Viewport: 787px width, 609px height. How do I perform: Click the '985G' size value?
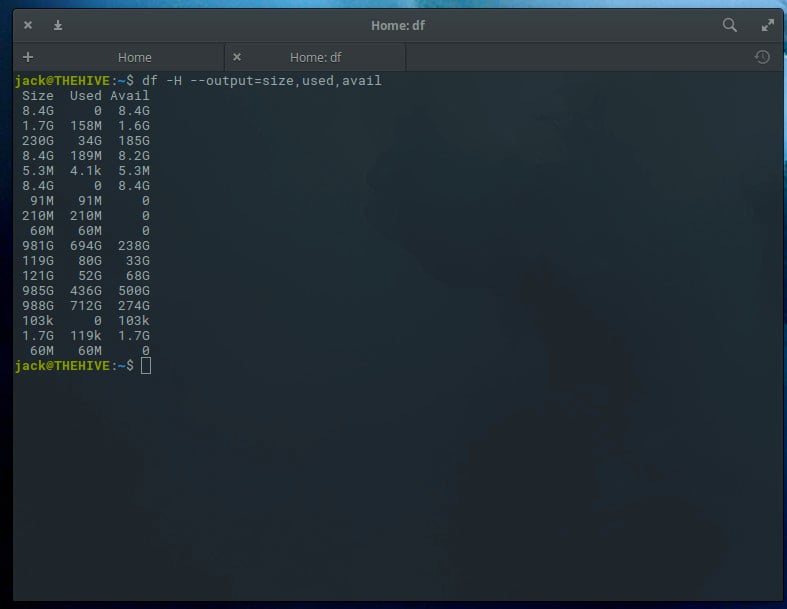point(38,291)
